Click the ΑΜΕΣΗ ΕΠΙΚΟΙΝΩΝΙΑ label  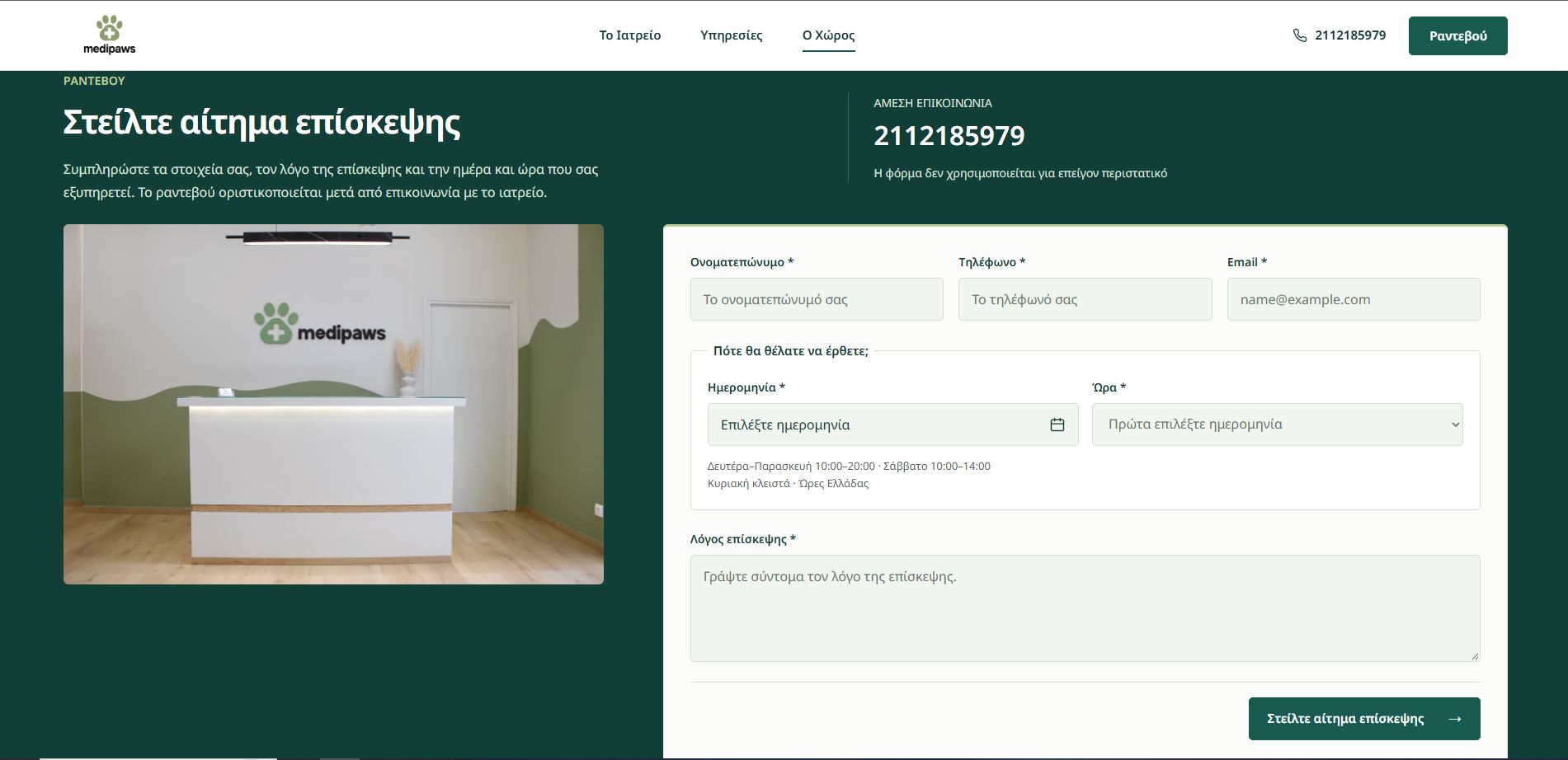tap(933, 103)
